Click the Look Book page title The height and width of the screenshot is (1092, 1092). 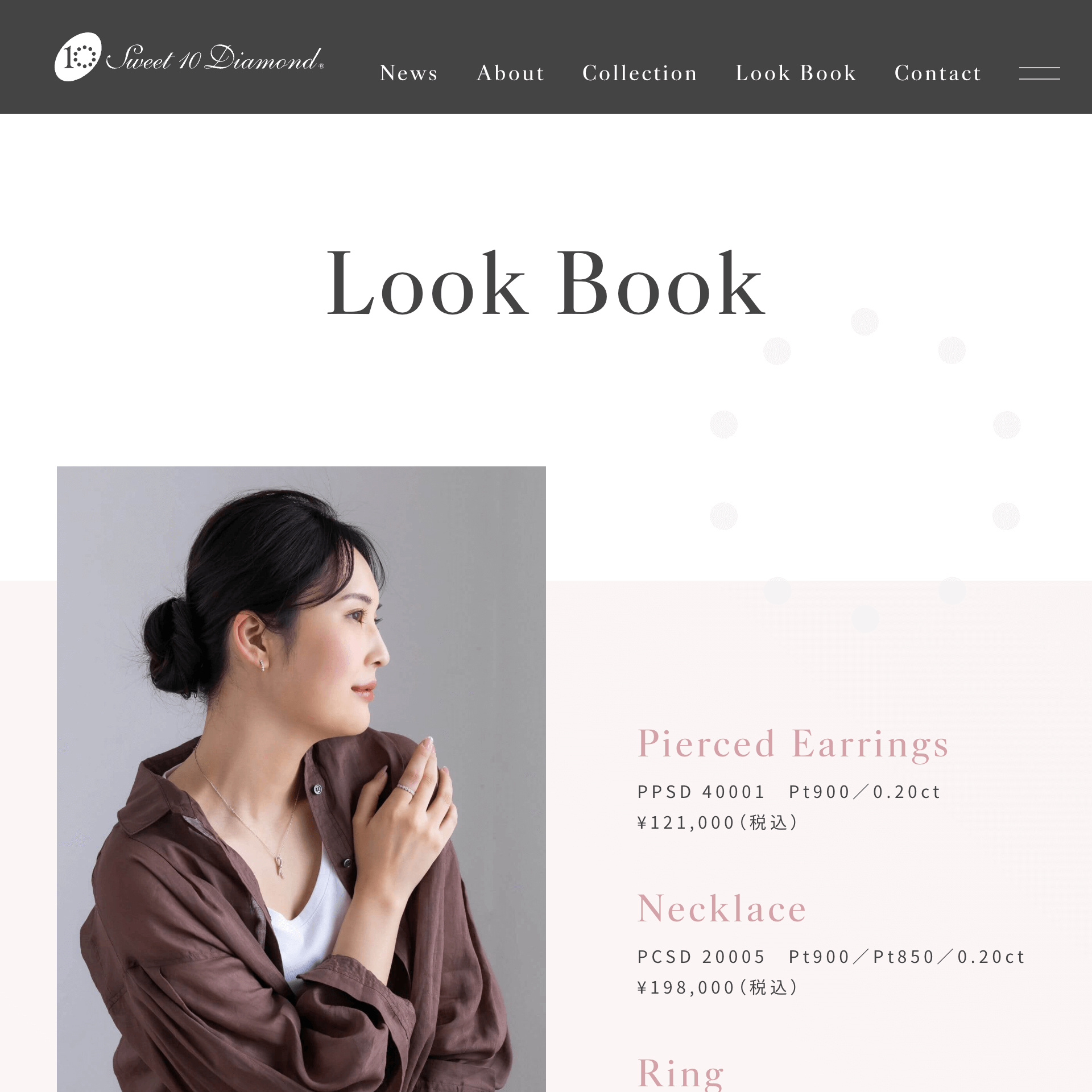[x=546, y=283]
